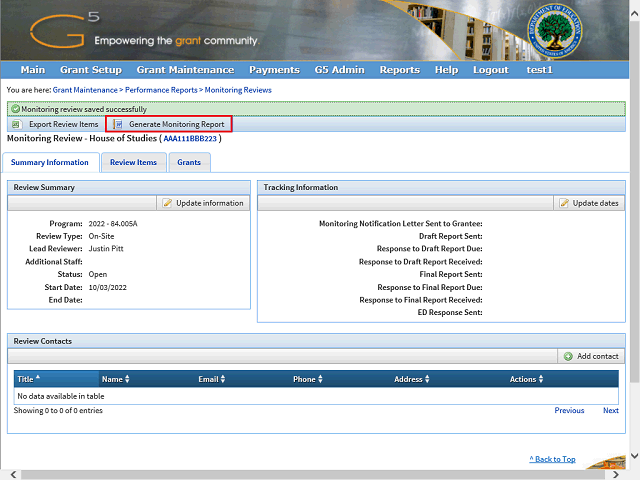640x480 pixels.
Task: Sort contacts by Email column
Action: pos(211,379)
